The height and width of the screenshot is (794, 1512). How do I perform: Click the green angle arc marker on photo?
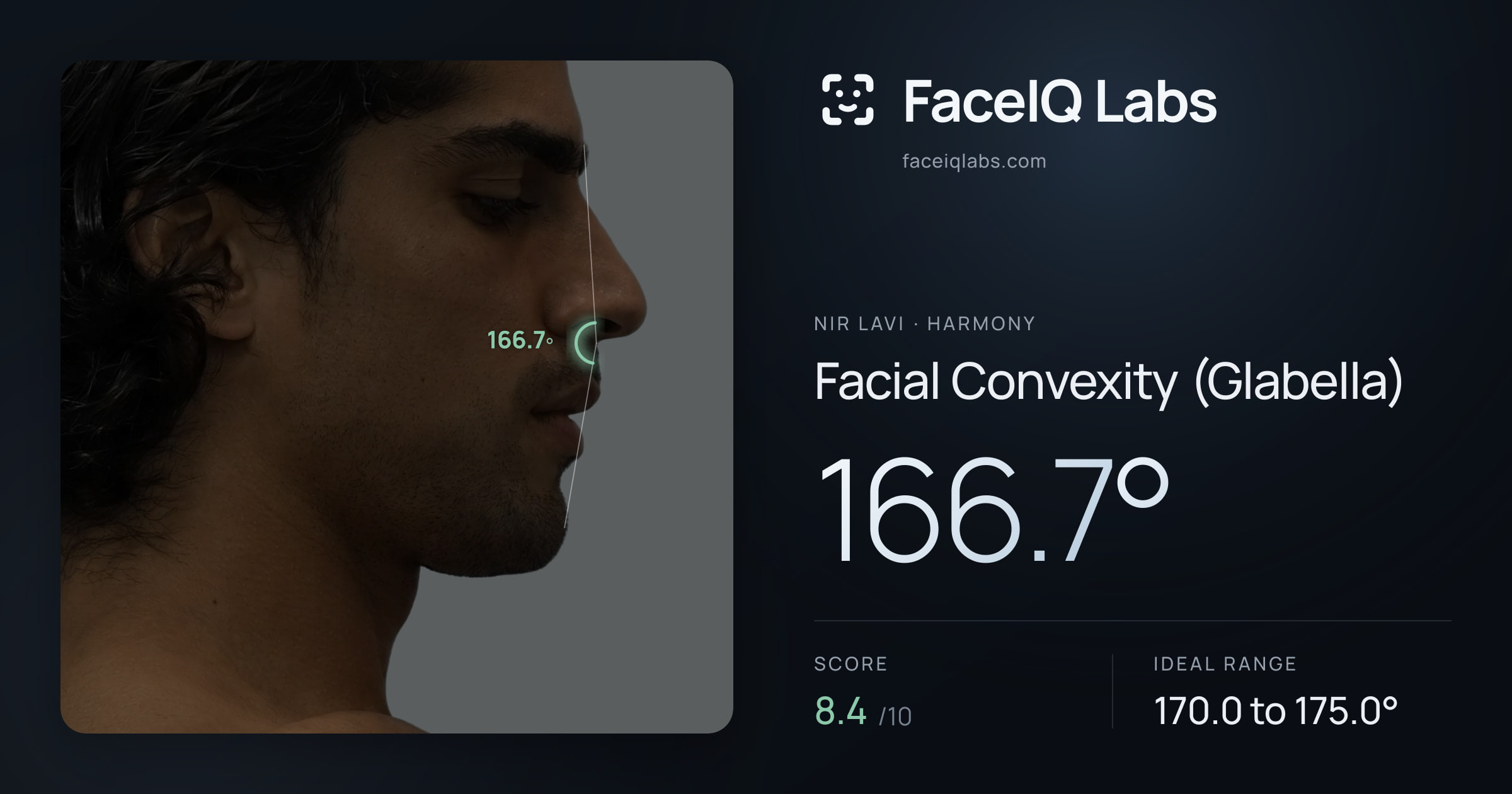tap(586, 343)
